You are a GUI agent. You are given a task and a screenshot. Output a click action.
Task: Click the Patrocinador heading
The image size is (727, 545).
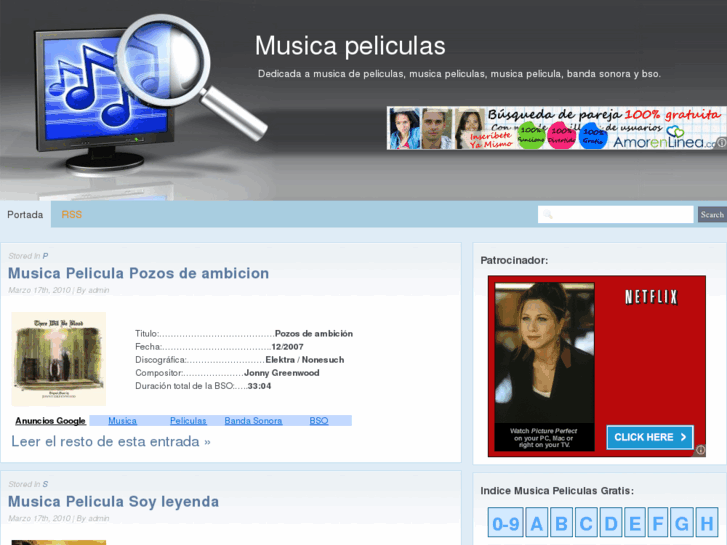coord(514,260)
